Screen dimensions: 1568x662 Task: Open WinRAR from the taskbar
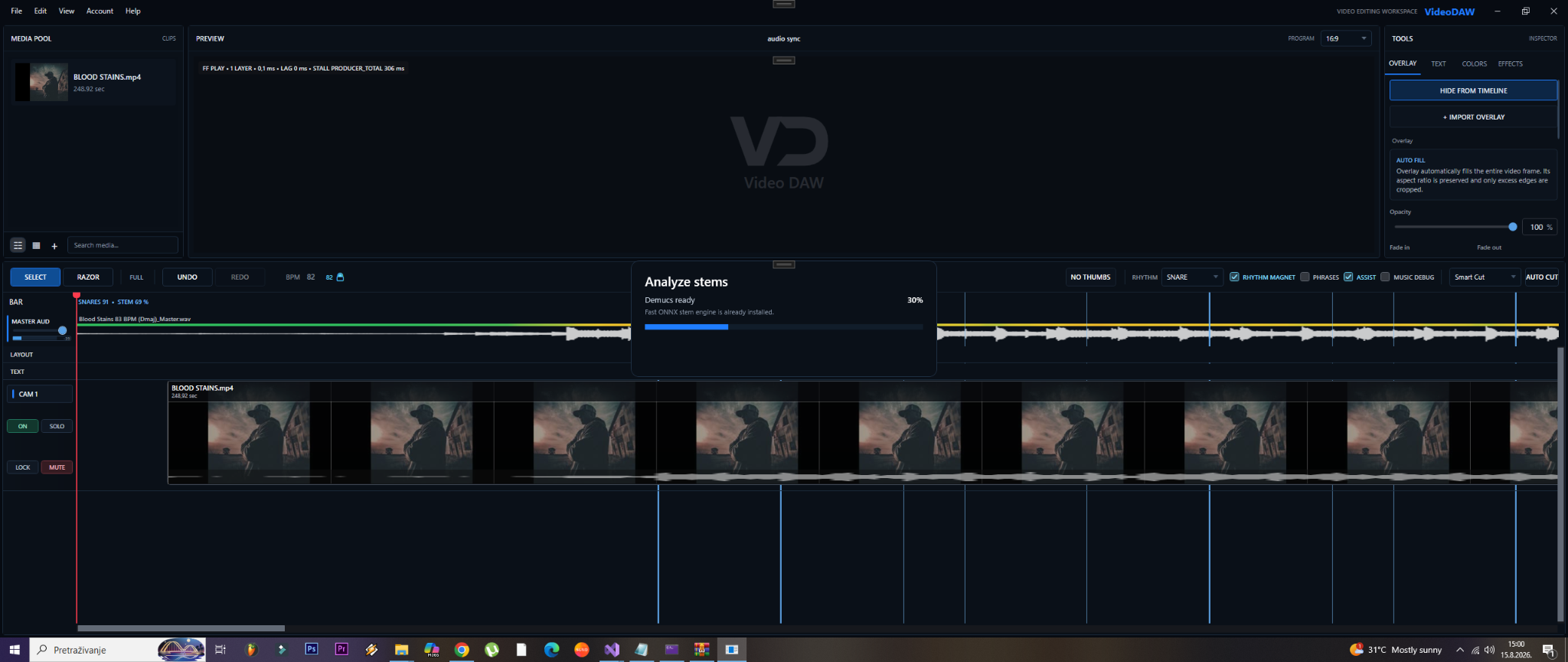click(701, 649)
